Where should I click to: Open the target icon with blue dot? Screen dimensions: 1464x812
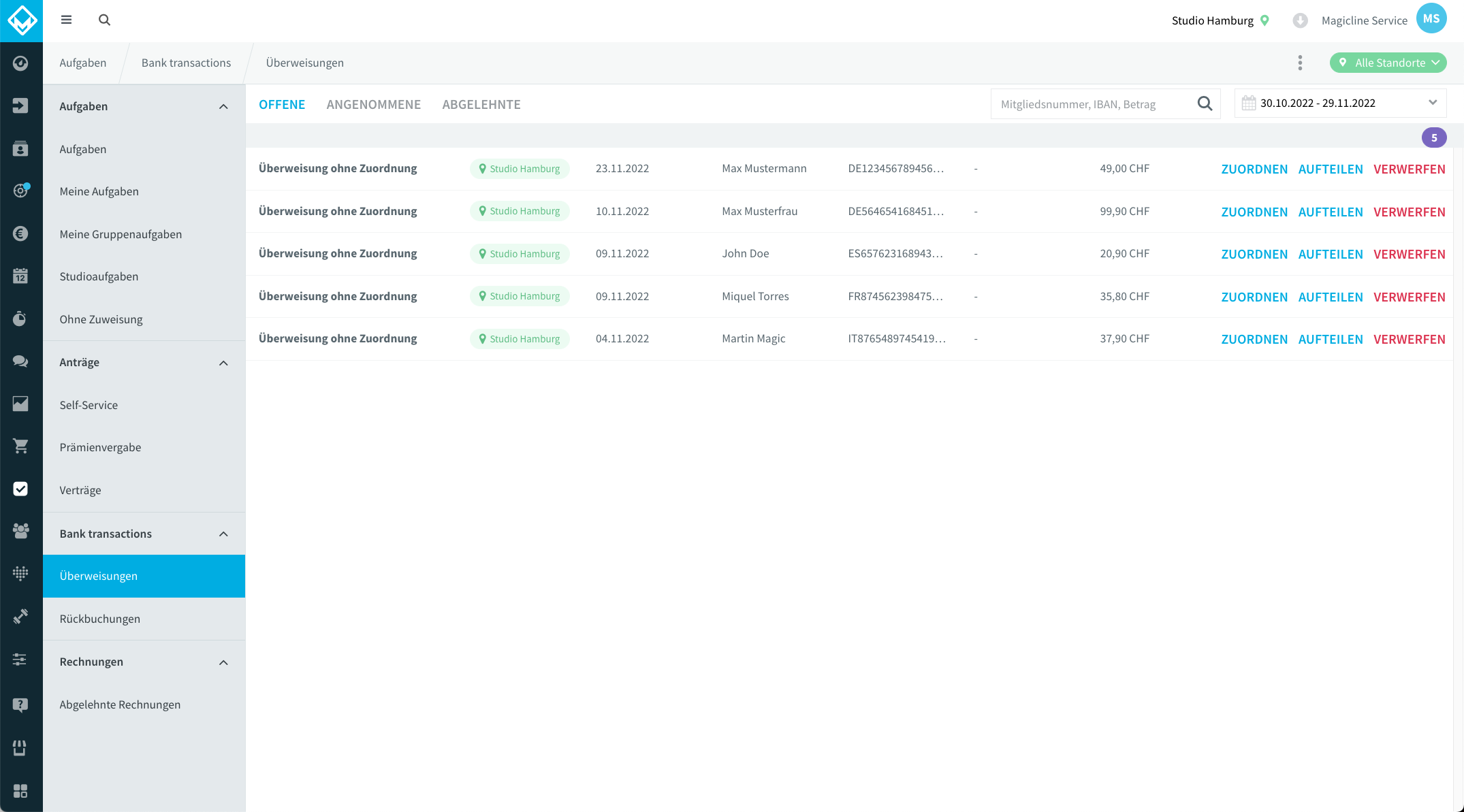pyautogui.click(x=20, y=191)
